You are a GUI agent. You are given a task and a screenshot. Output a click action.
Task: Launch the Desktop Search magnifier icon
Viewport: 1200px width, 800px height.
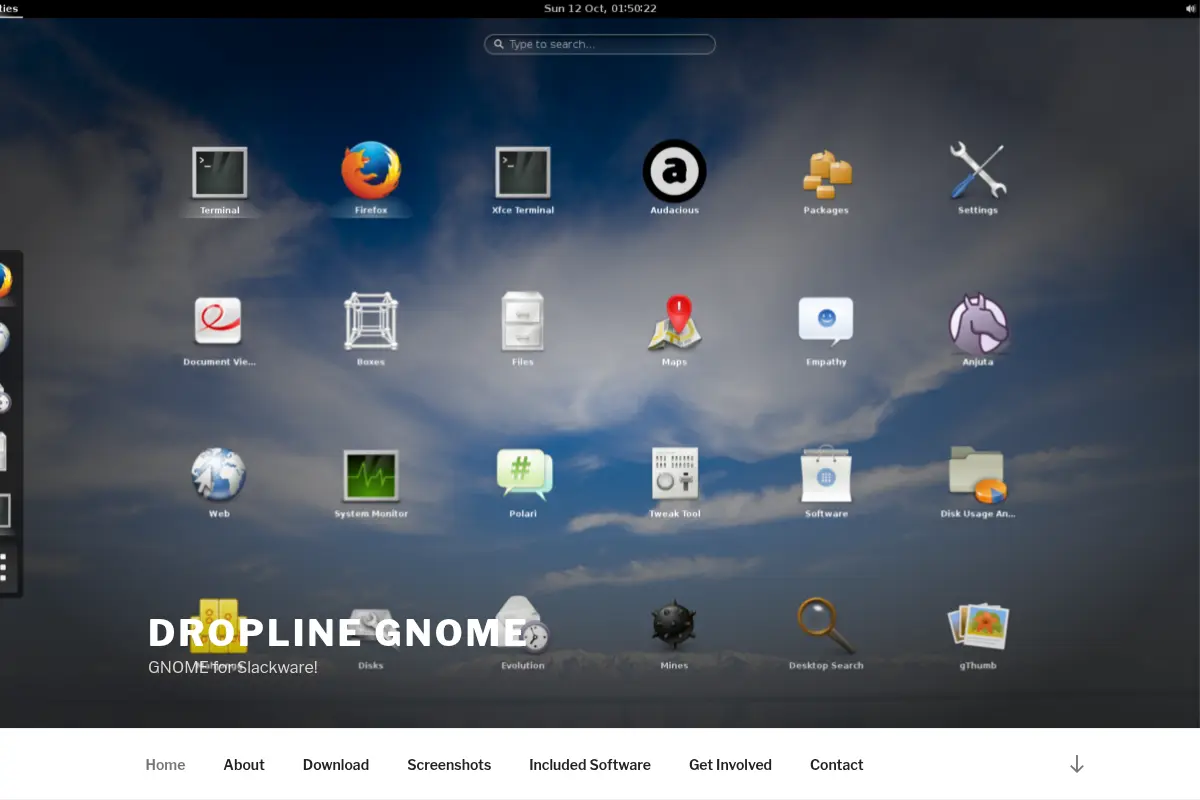(826, 625)
